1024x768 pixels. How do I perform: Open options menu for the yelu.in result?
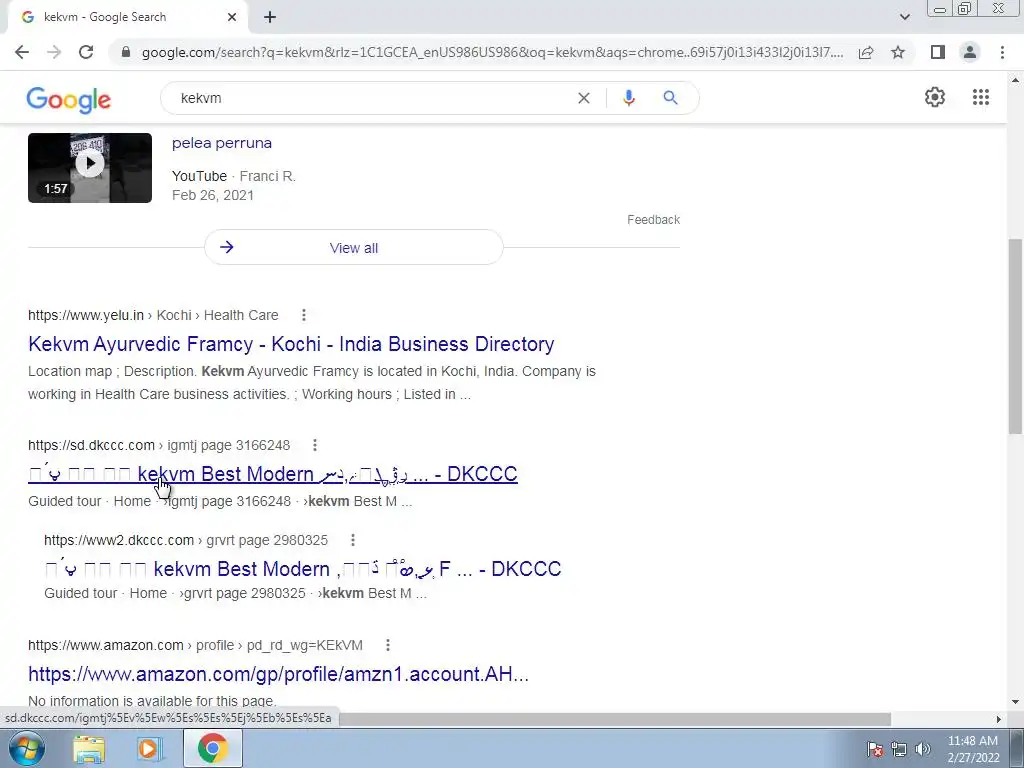[x=304, y=315]
